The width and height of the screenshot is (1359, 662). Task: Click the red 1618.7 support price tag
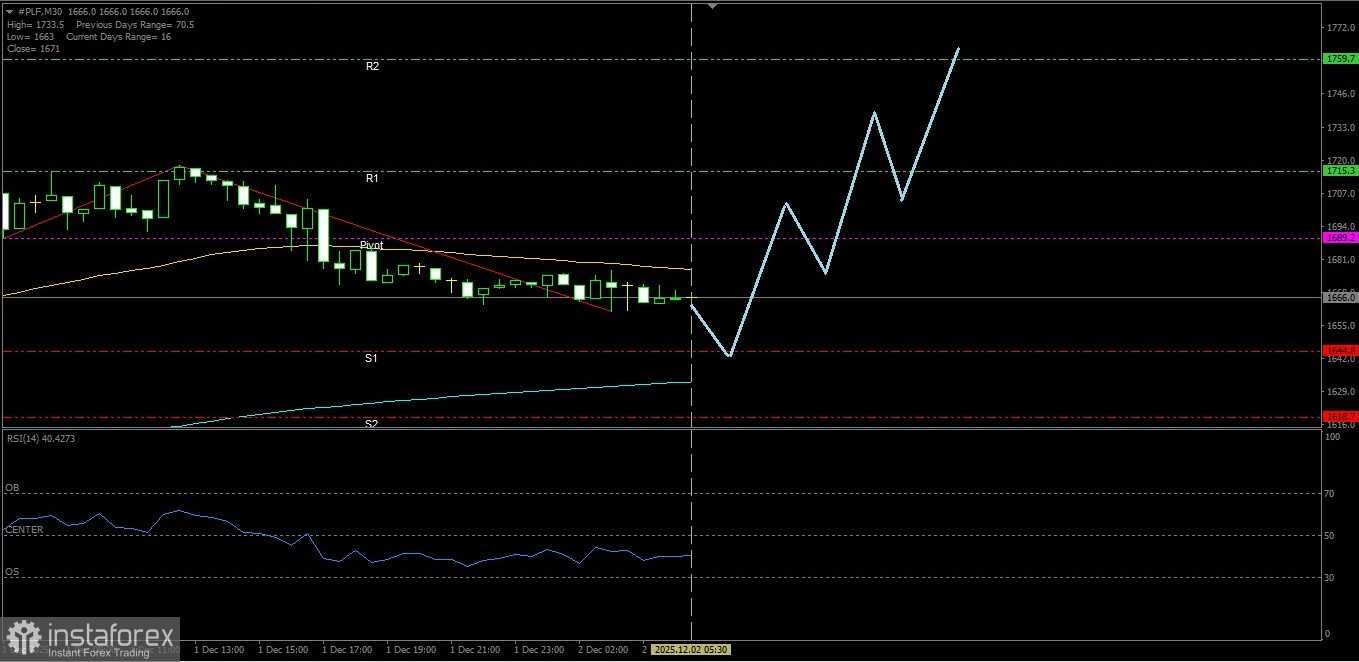[1341, 416]
